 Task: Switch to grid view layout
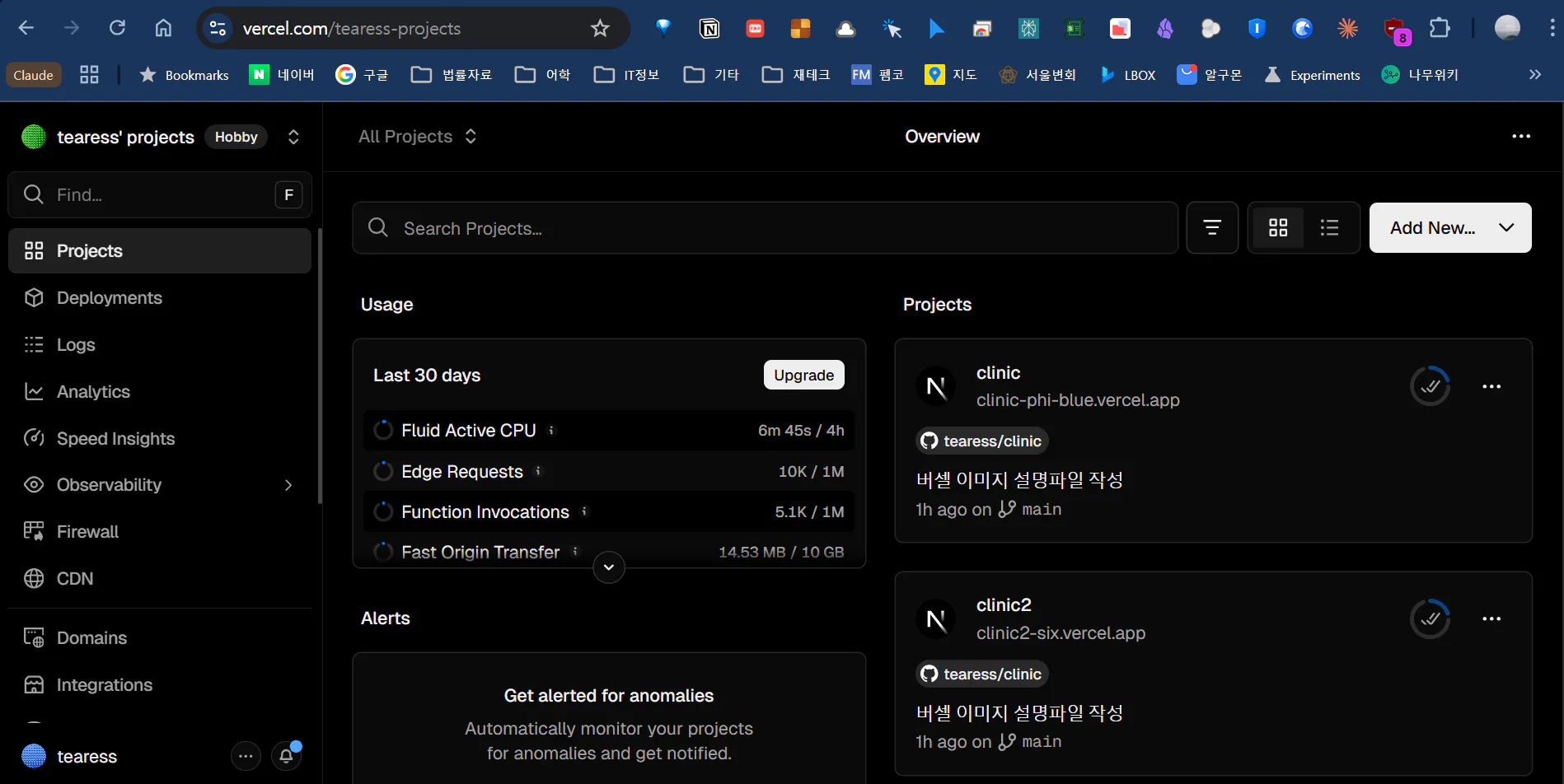click(1278, 228)
